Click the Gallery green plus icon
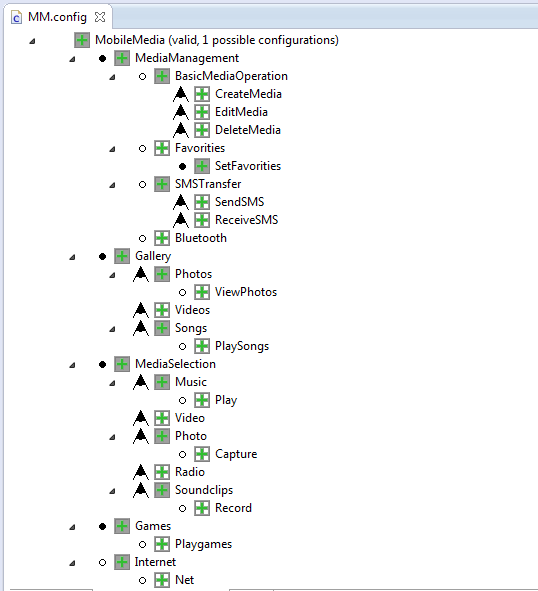The width and height of the screenshot is (538, 591). [122, 256]
